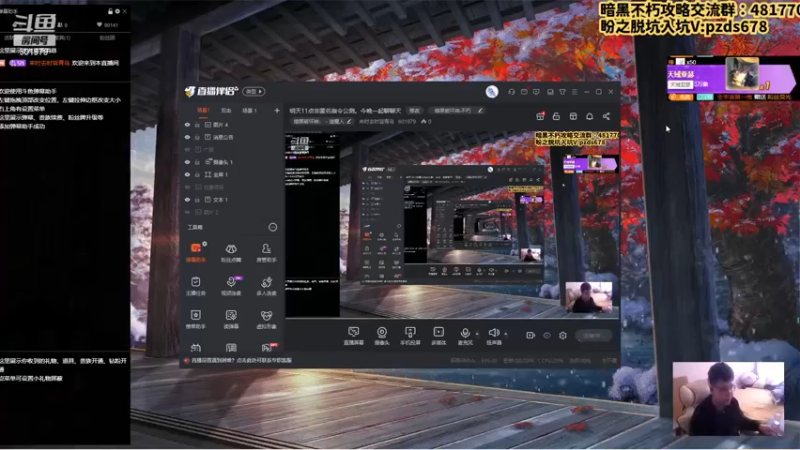Edit the second title-row field with its pencil
Image resolution: width=800 pixels, height=450 pixels.
[480, 110]
